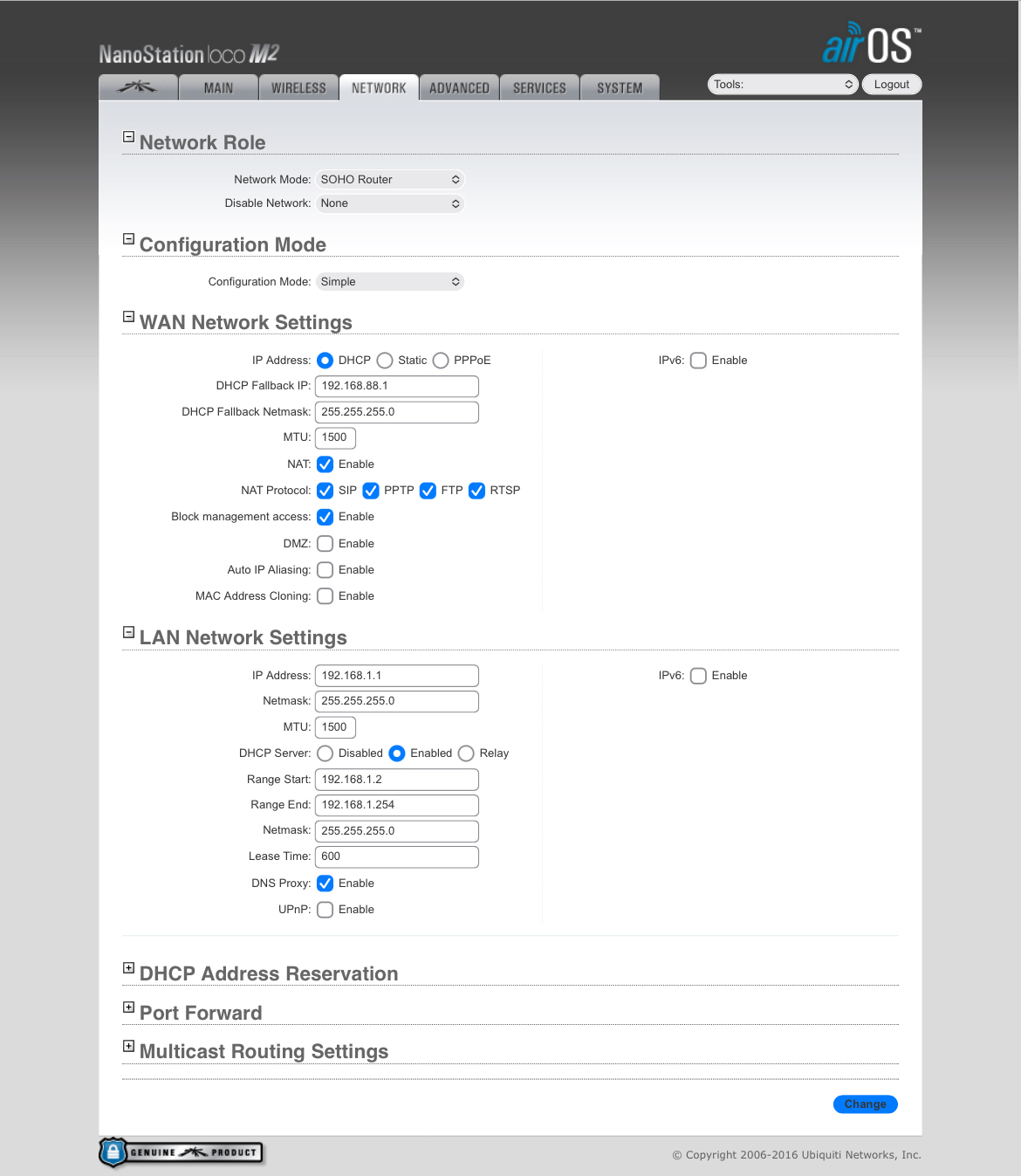Toggle Block management access checkbox
Screen dimensions: 1021x1176
(x=325, y=517)
